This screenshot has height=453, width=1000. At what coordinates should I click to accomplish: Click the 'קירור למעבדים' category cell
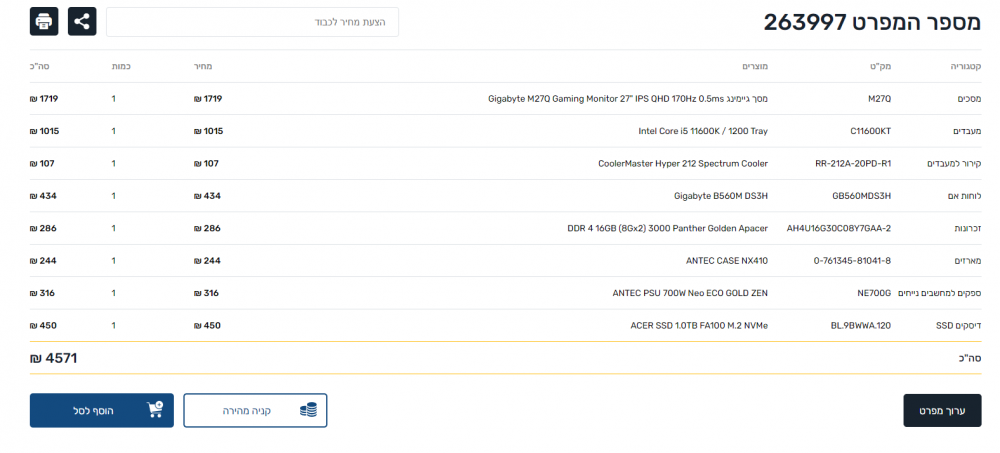(x=954, y=164)
